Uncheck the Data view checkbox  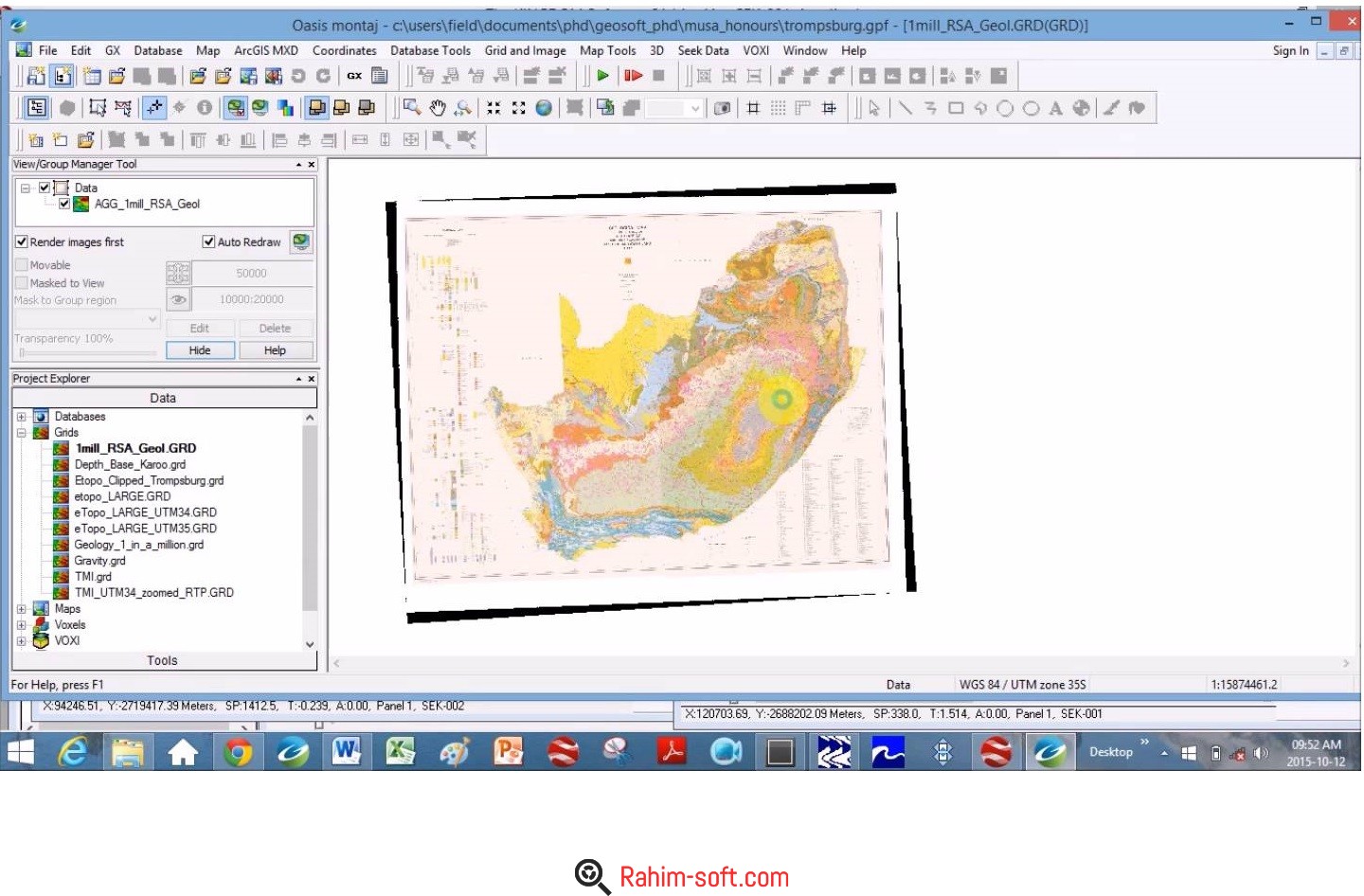tap(45, 188)
